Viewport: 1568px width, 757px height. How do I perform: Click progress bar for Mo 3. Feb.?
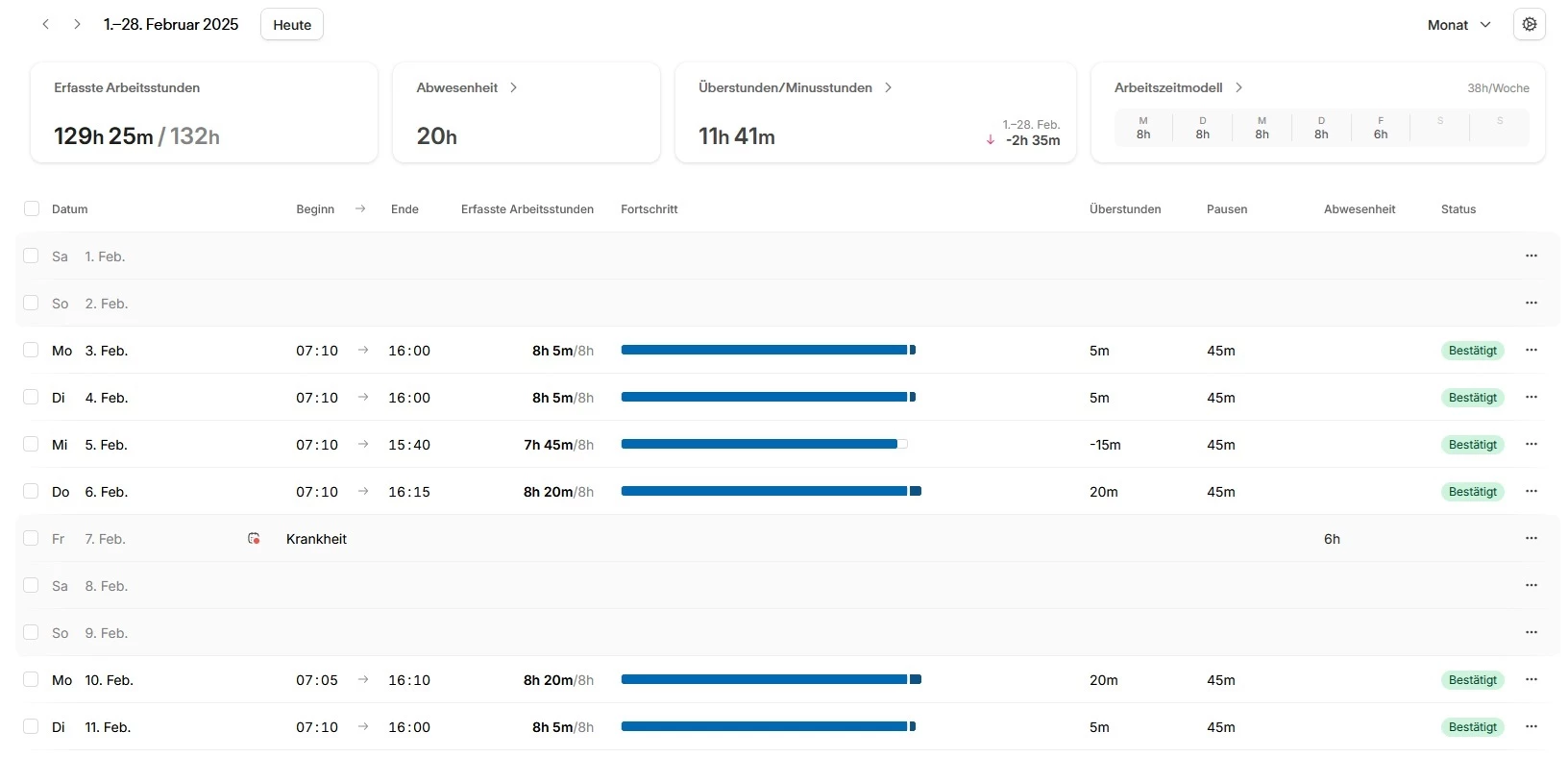pos(769,350)
